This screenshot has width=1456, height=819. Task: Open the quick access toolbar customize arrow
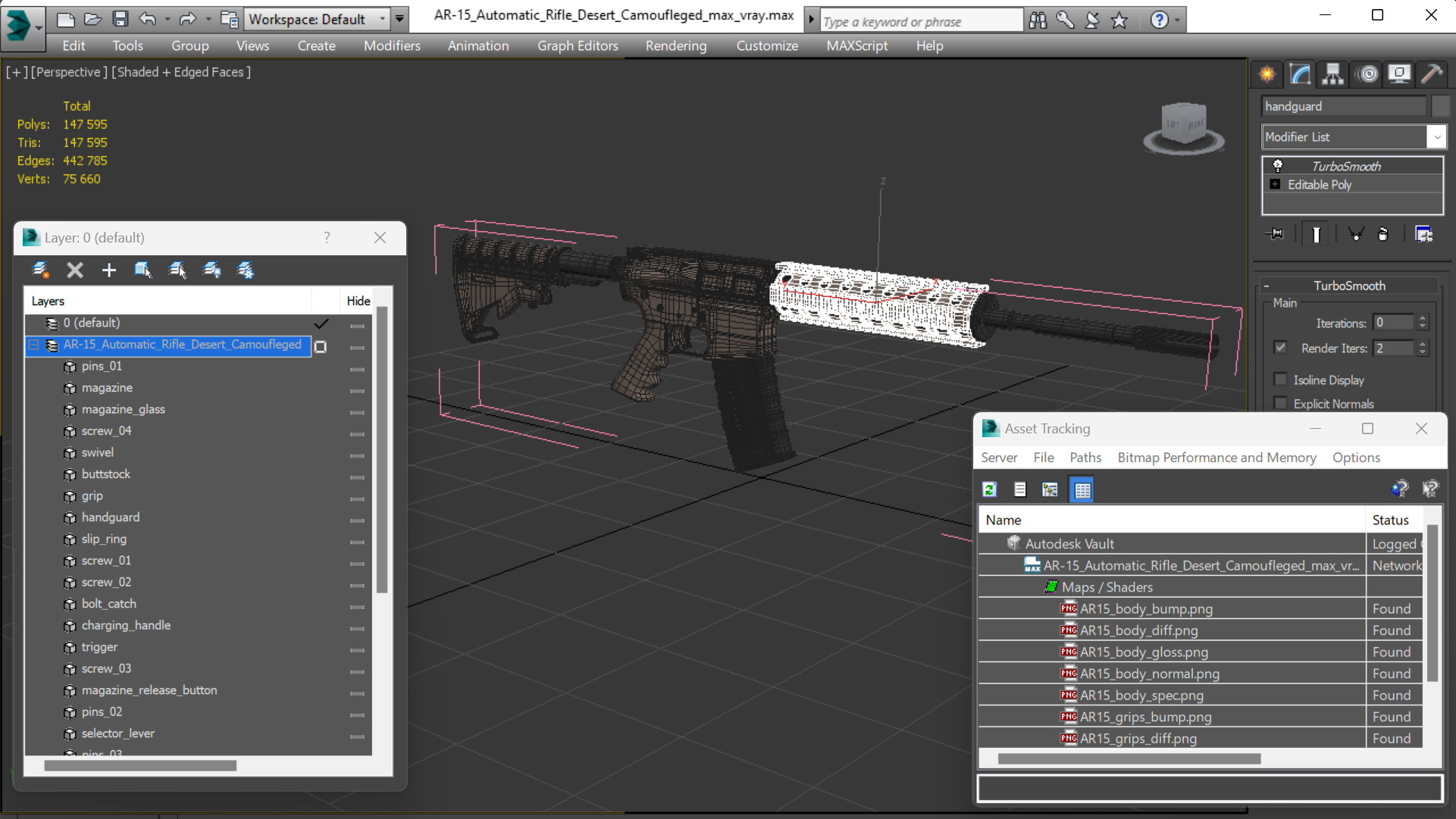coord(399,19)
